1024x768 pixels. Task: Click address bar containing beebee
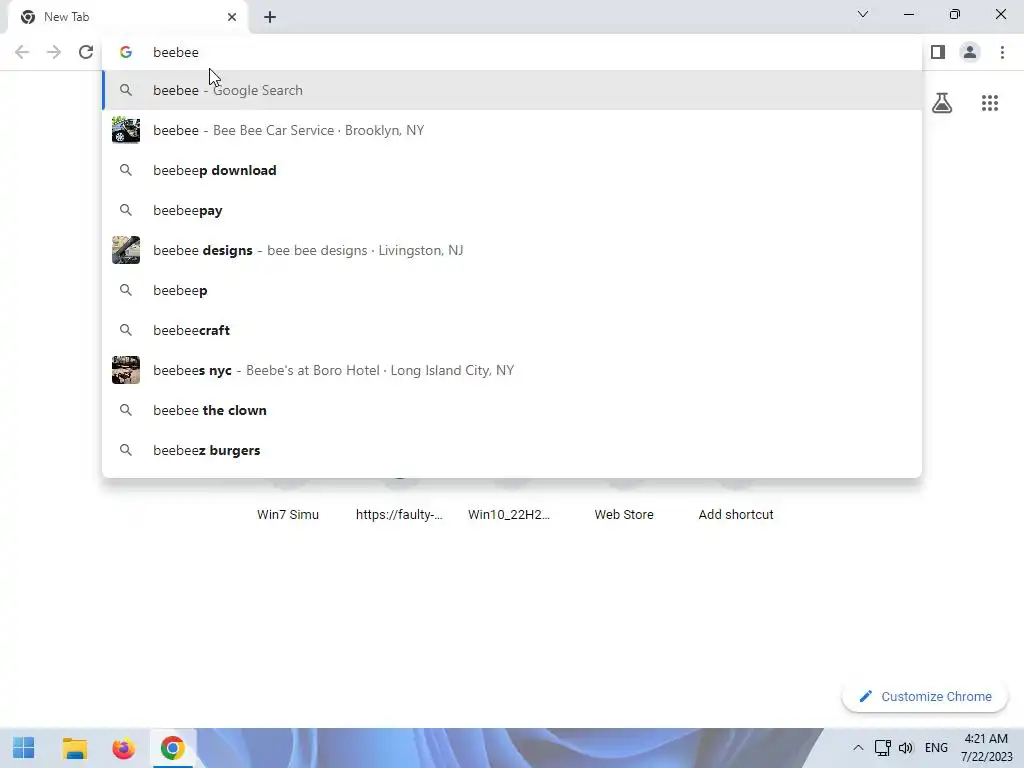(512, 52)
